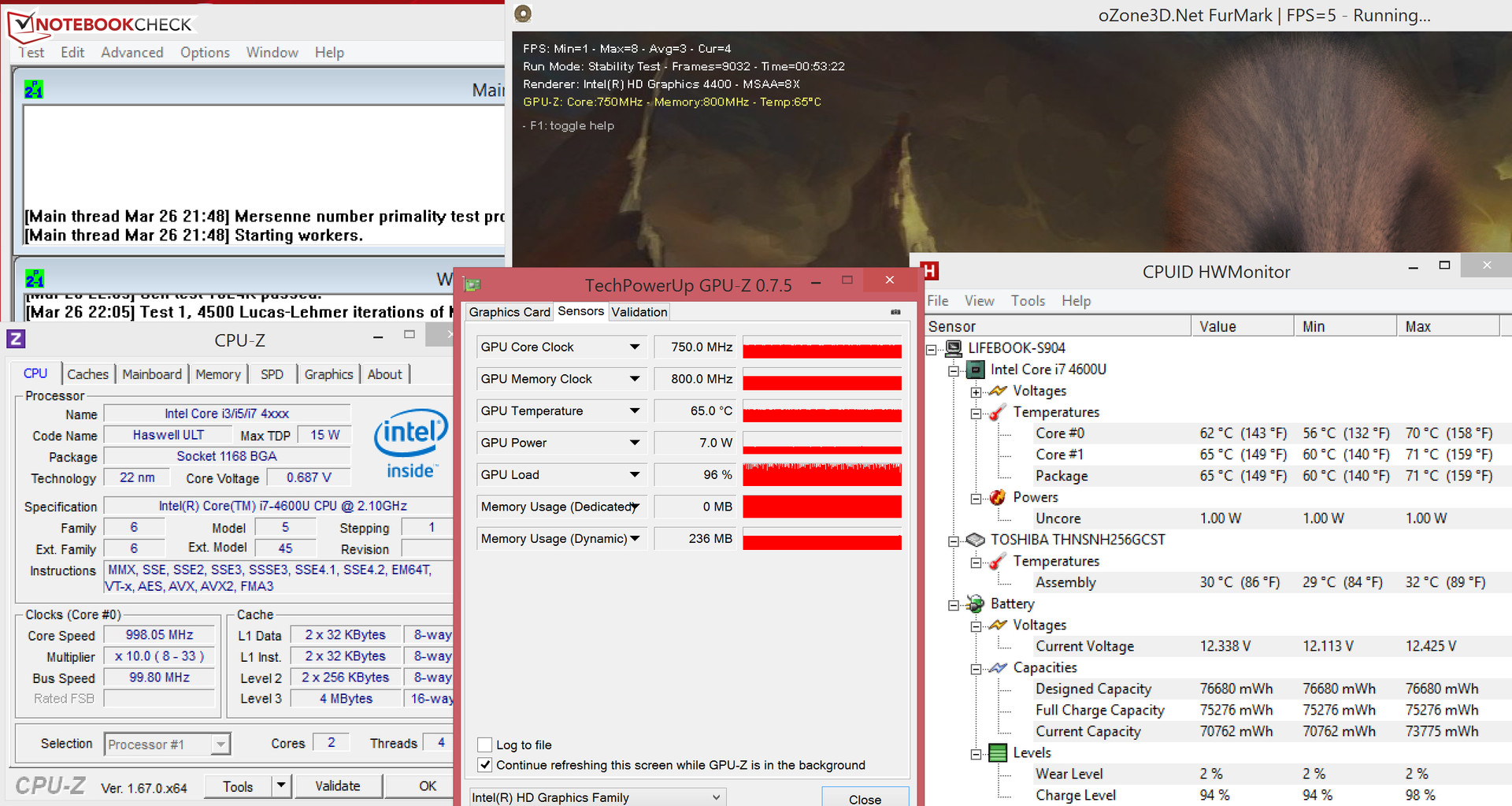
Task: Uncheck Continue refreshing in background option
Action: coord(485,765)
